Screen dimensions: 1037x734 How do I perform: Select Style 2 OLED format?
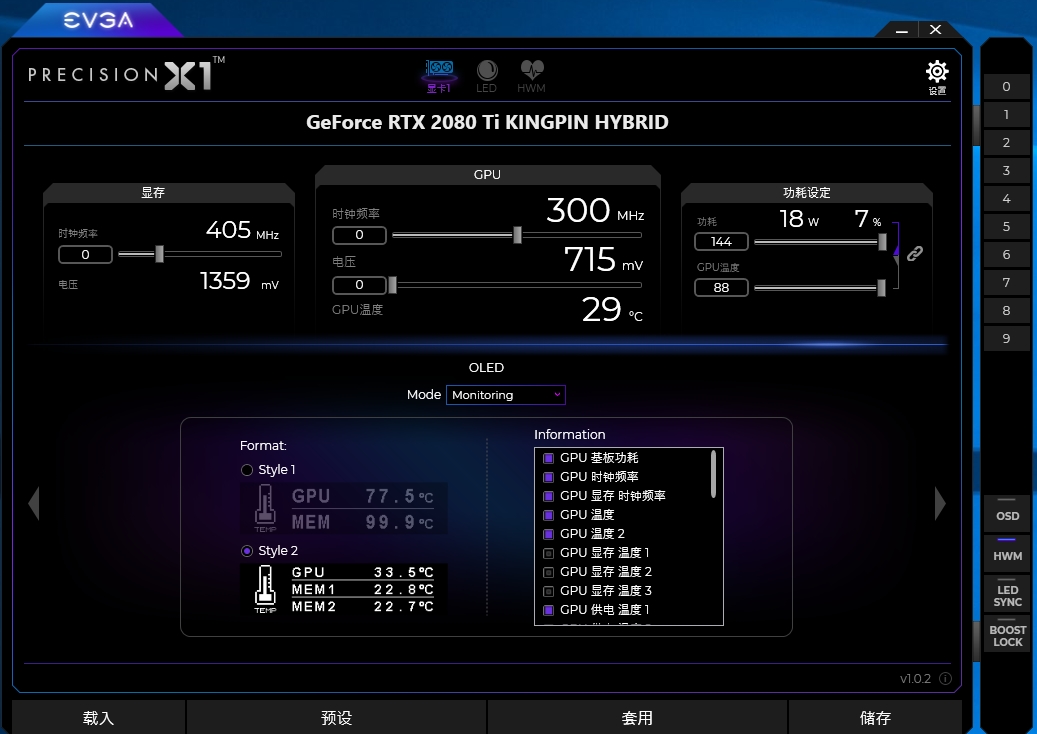point(247,551)
